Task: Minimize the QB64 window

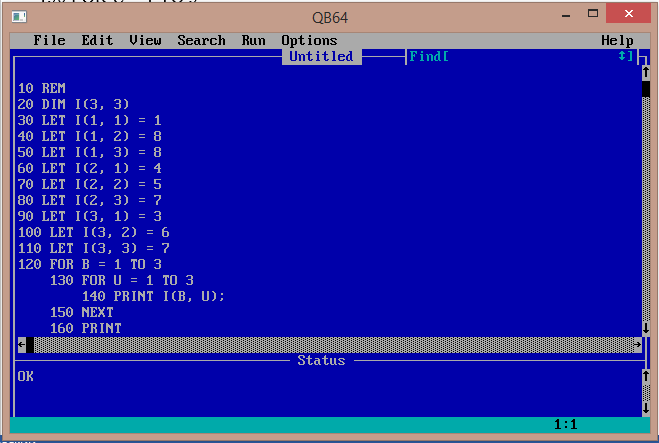Action: coord(566,14)
